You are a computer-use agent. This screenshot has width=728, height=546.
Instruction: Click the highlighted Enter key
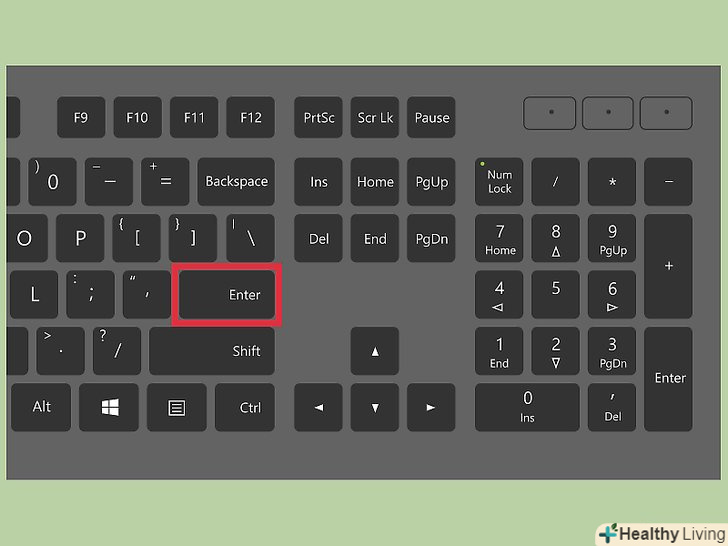point(227,295)
